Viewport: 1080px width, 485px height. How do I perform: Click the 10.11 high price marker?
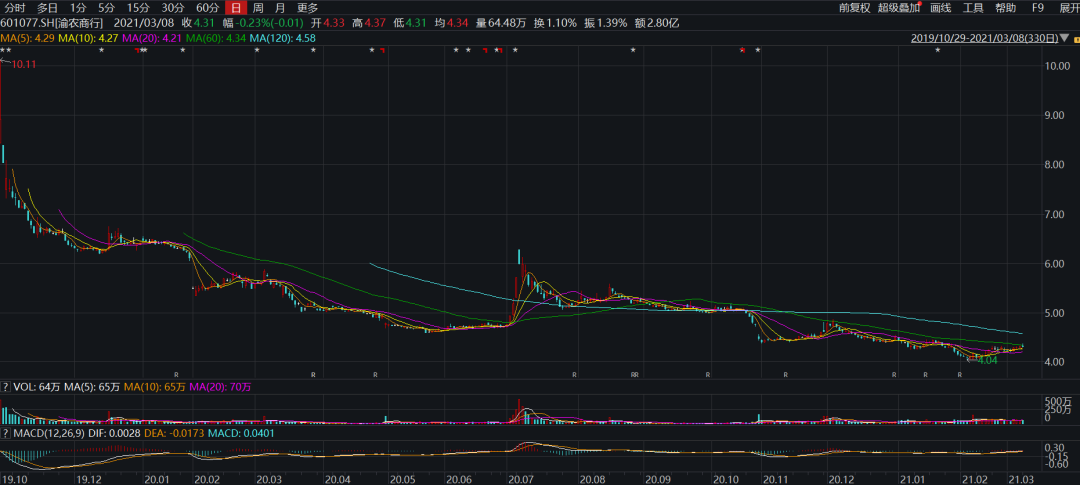click(23, 64)
